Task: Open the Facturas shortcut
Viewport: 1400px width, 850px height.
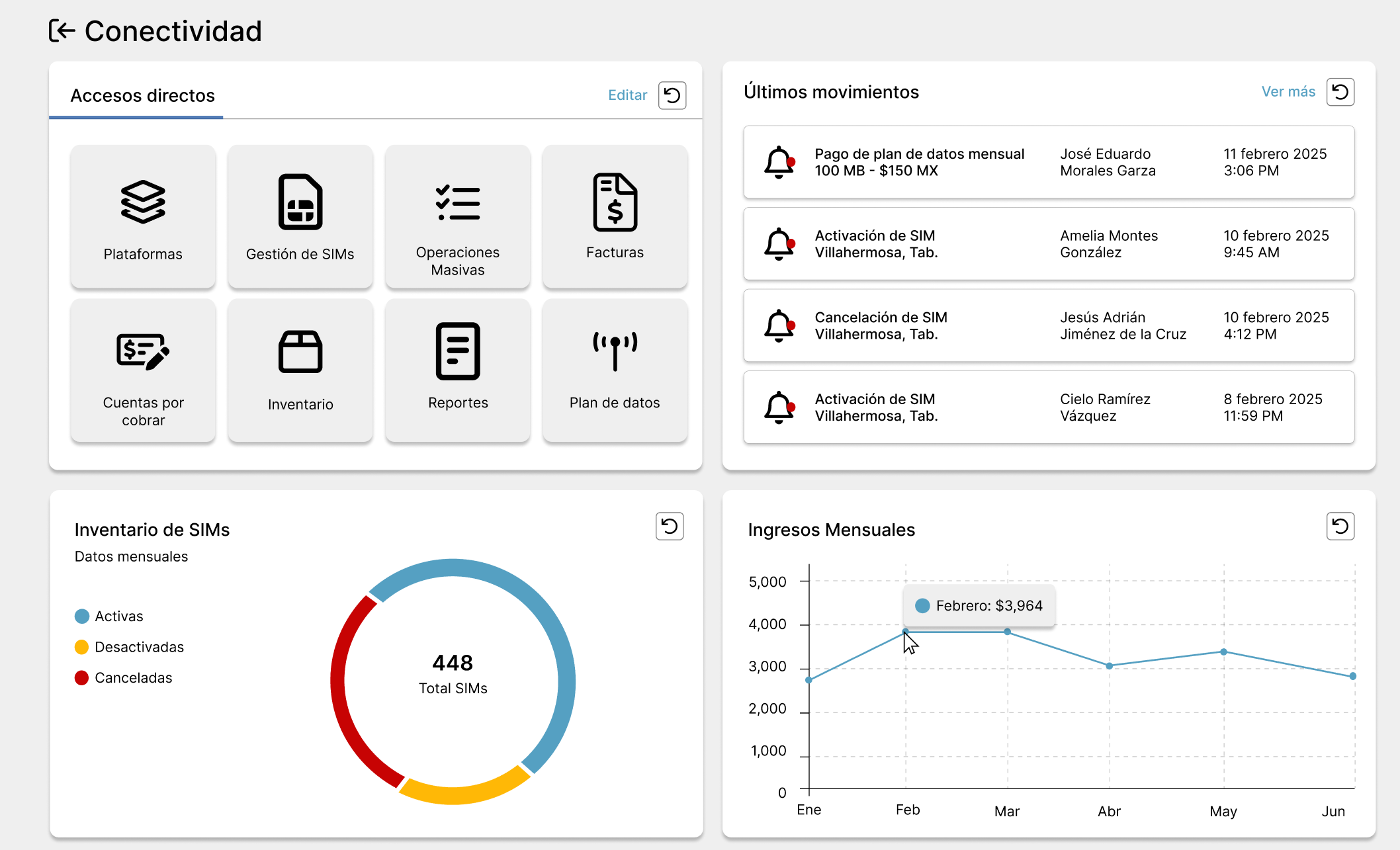Action: [615, 216]
